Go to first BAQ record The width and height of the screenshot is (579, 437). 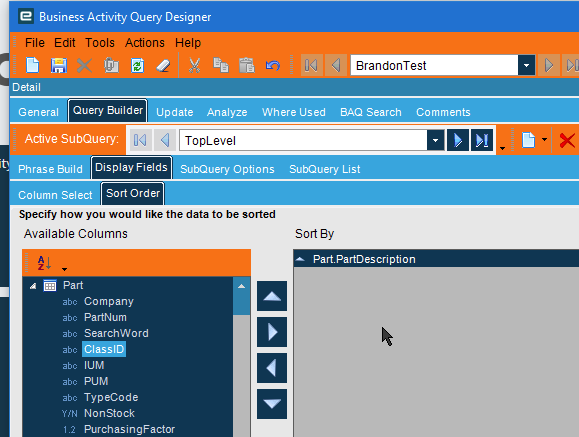point(312,65)
